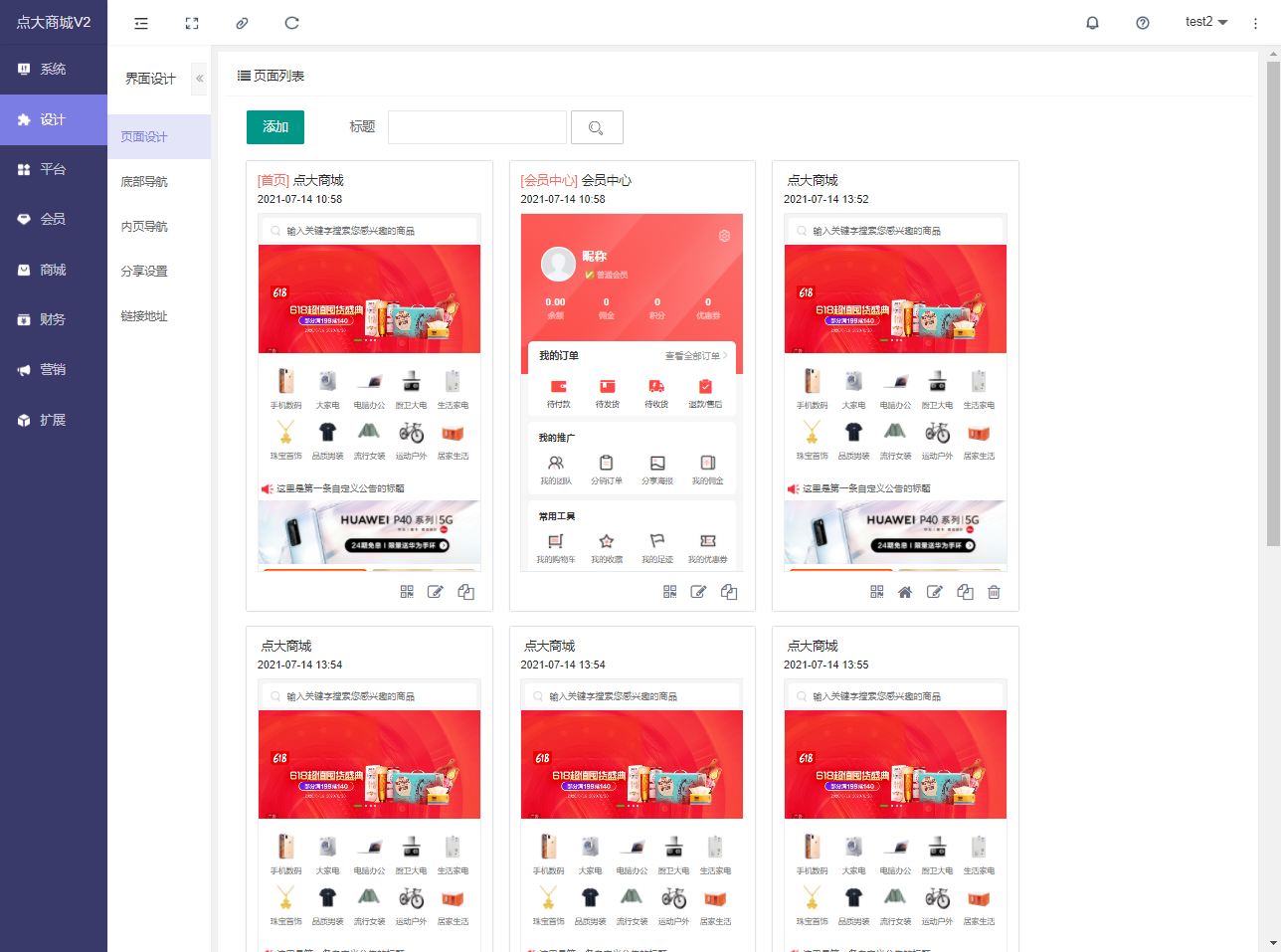Open 营销 in the main sidebar
The image size is (1281, 952).
(54, 369)
